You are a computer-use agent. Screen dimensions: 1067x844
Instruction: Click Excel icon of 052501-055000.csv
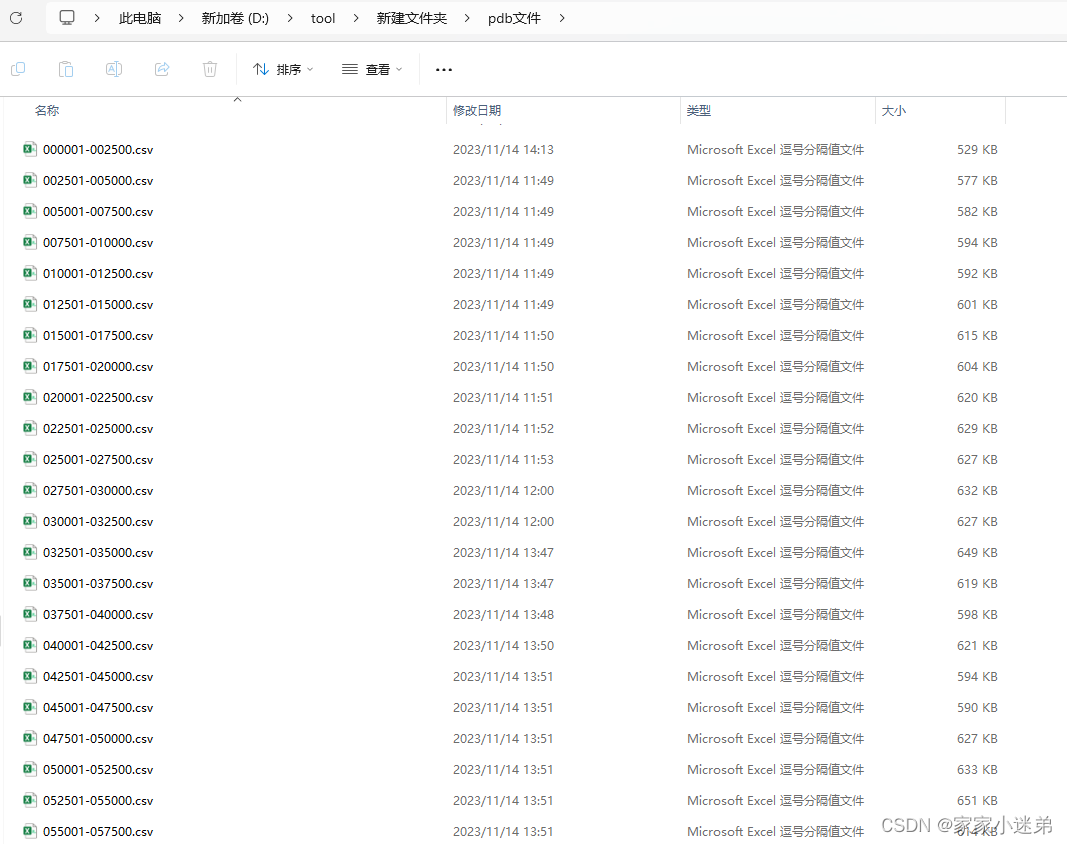pos(29,800)
